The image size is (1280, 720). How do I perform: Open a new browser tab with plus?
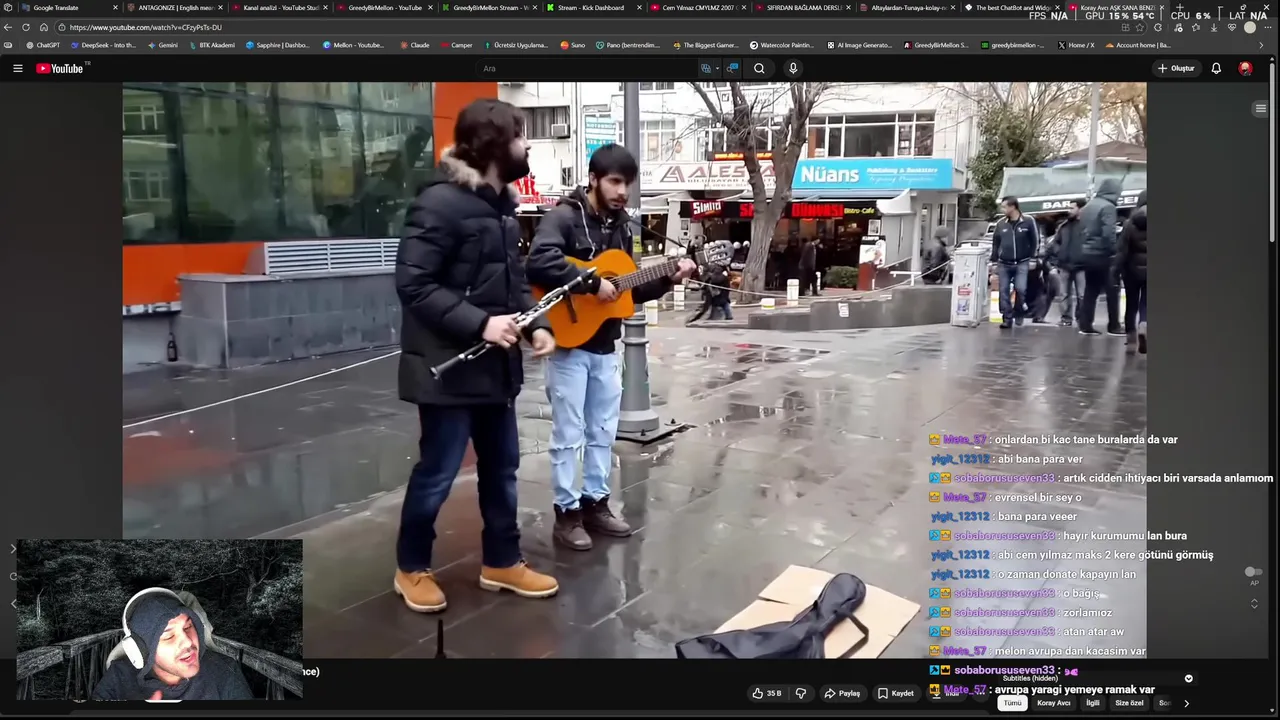pos(1178,7)
